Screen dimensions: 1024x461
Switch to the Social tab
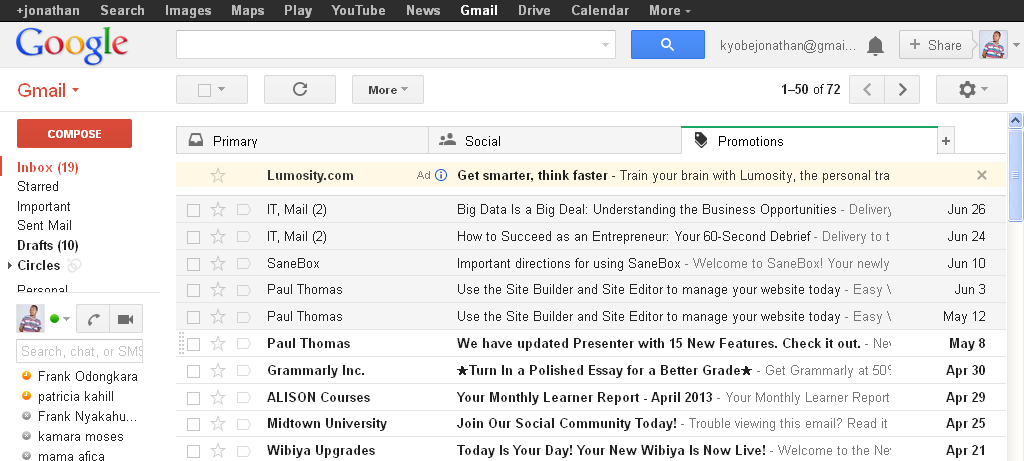point(554,141)
